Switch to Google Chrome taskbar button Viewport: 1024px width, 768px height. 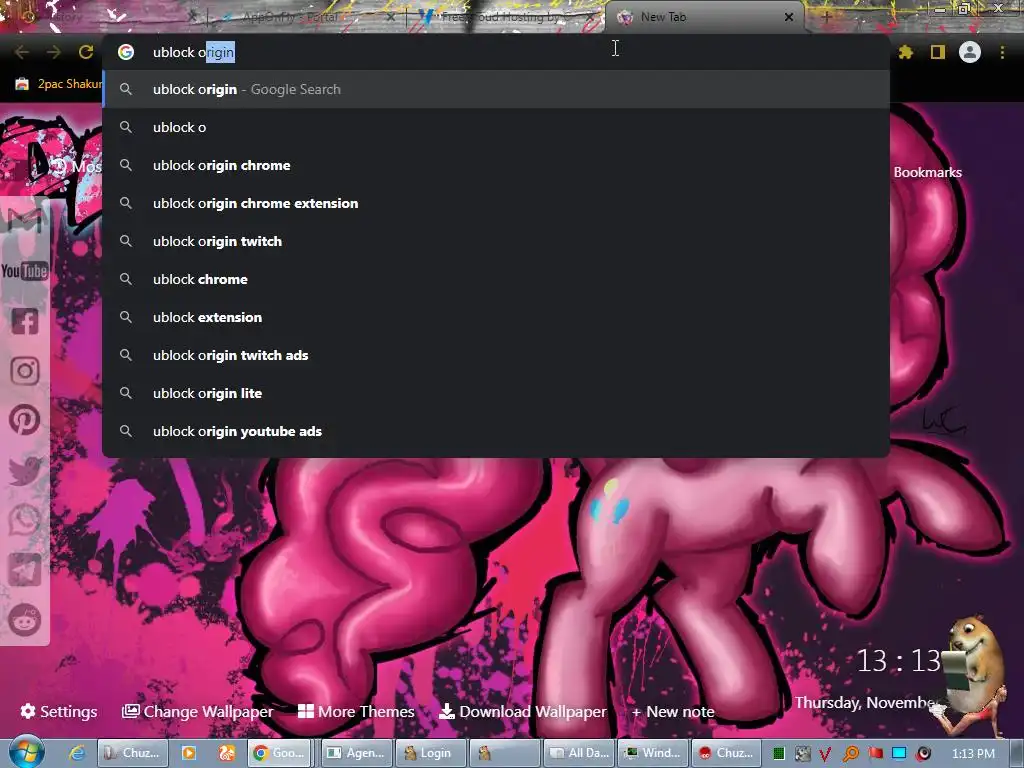coord(280,753)
